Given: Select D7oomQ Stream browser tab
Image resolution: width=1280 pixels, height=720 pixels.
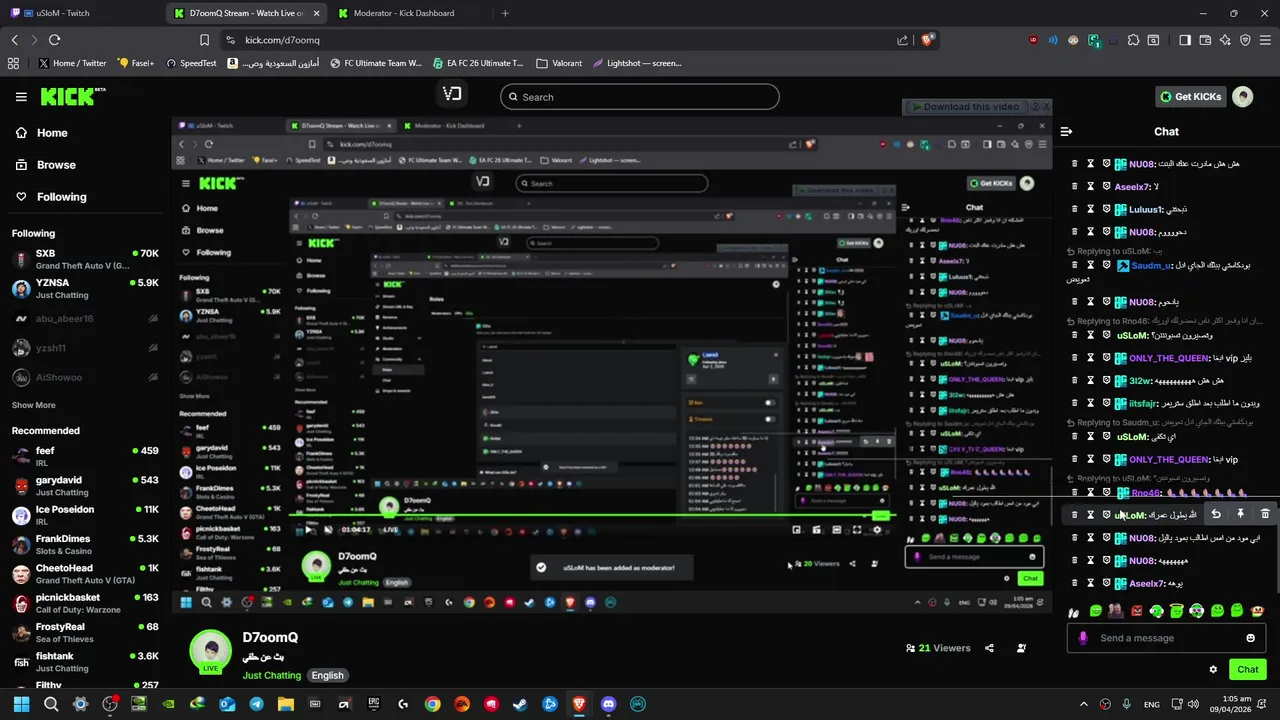Looking at the screenshot, I should (246, 13).
